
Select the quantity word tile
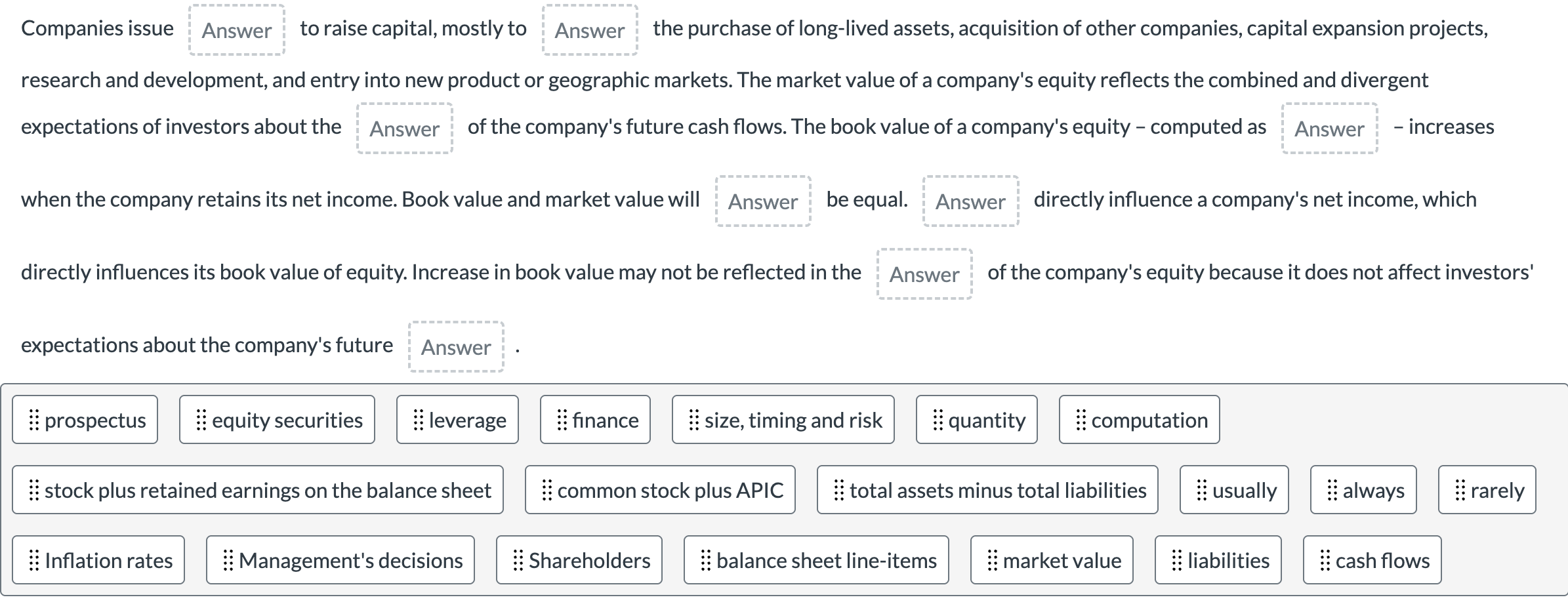[x=976, y=420]
